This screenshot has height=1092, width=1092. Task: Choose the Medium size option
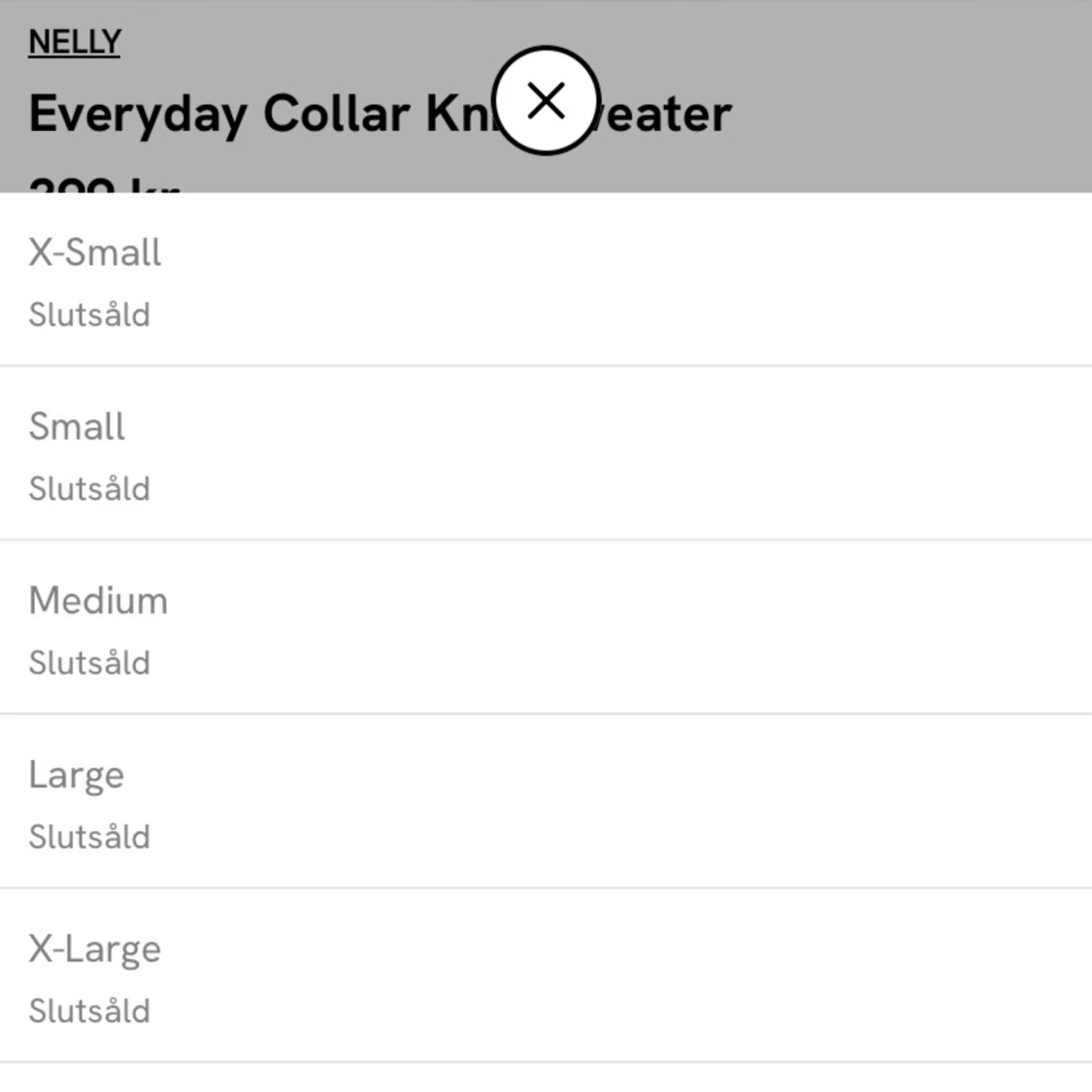click(98, 600)
